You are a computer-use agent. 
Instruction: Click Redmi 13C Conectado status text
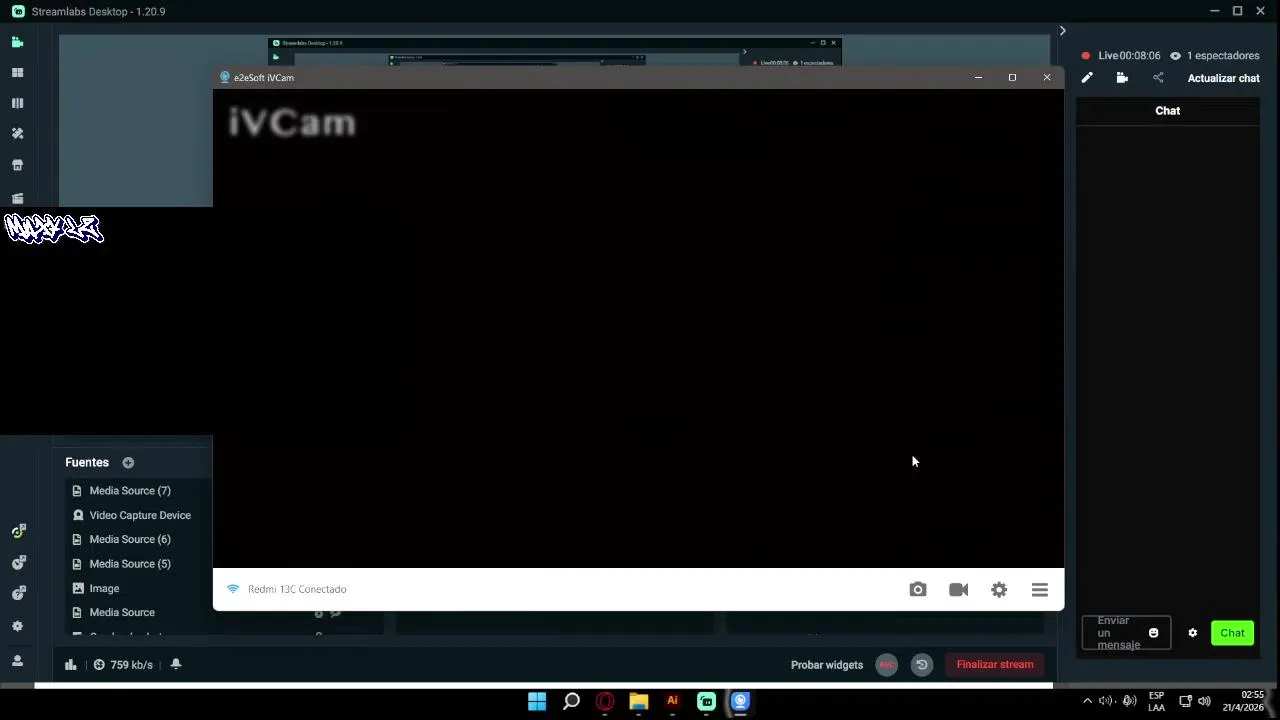coord(297,589)
